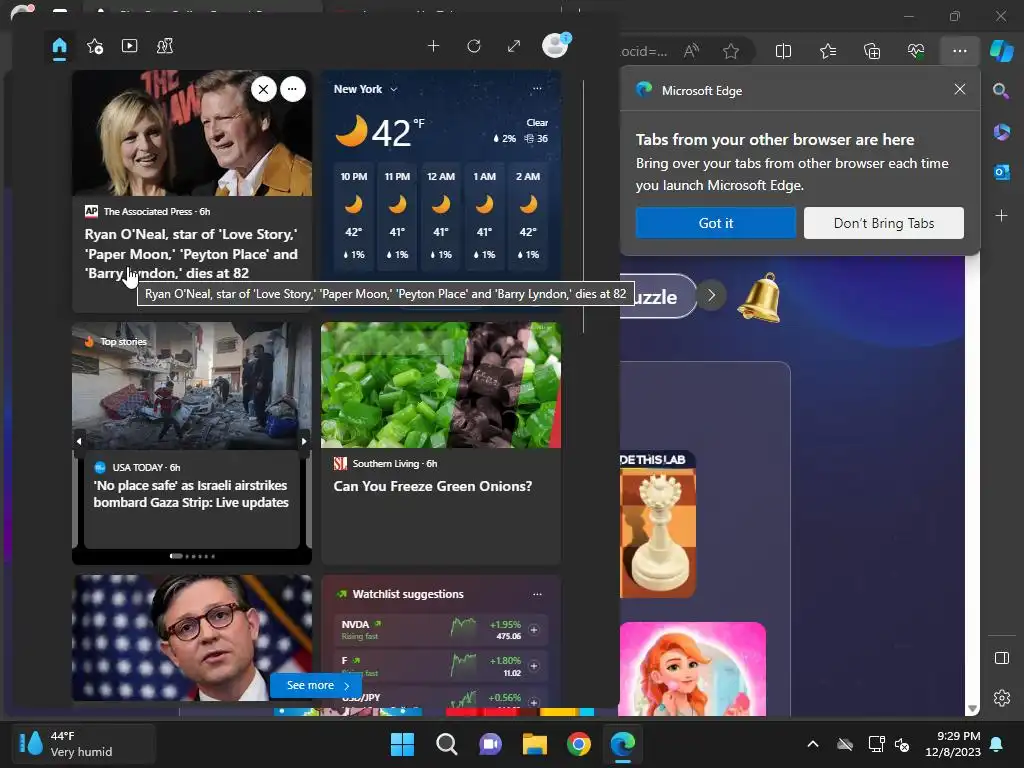Click Don't Bring Tabs button

tap(884, 223)
